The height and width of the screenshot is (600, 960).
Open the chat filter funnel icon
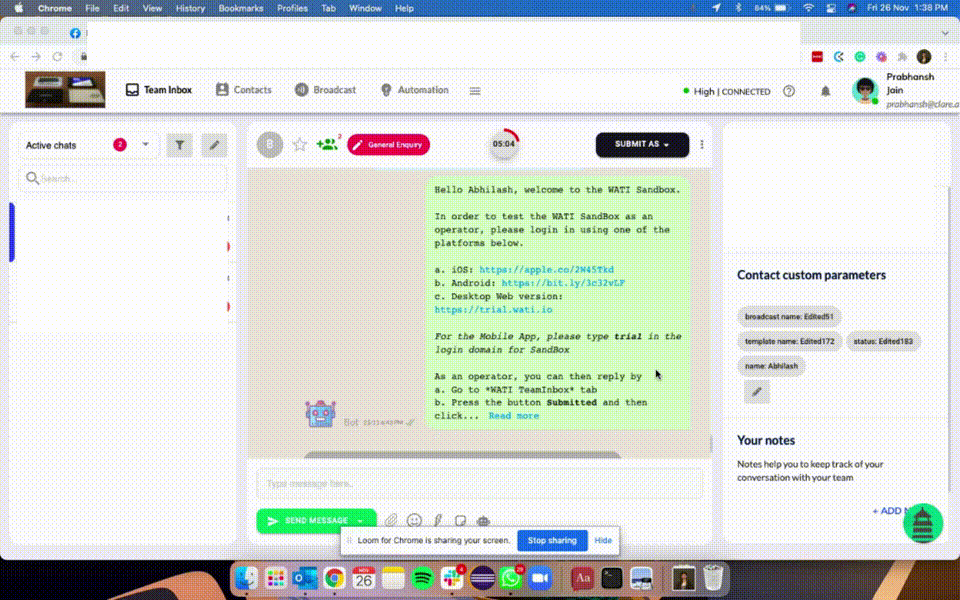(179, 145)
